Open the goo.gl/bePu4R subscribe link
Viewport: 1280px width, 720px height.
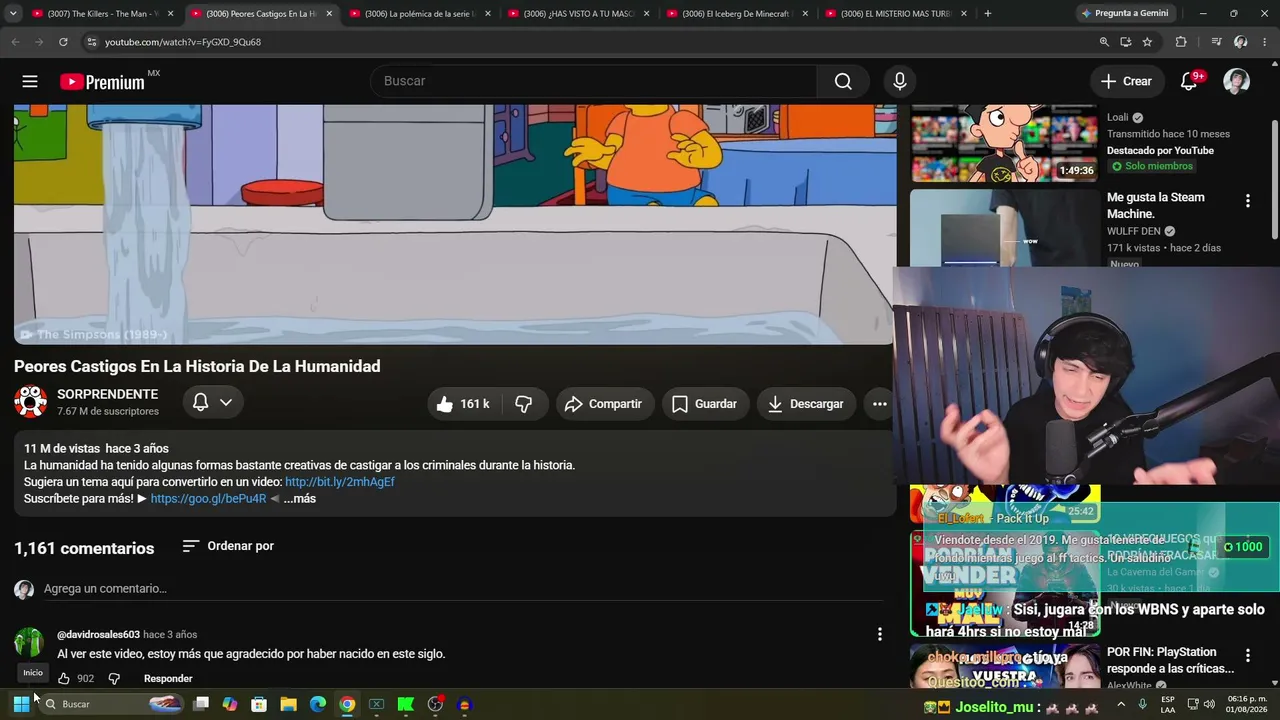[x=209, y=499]
